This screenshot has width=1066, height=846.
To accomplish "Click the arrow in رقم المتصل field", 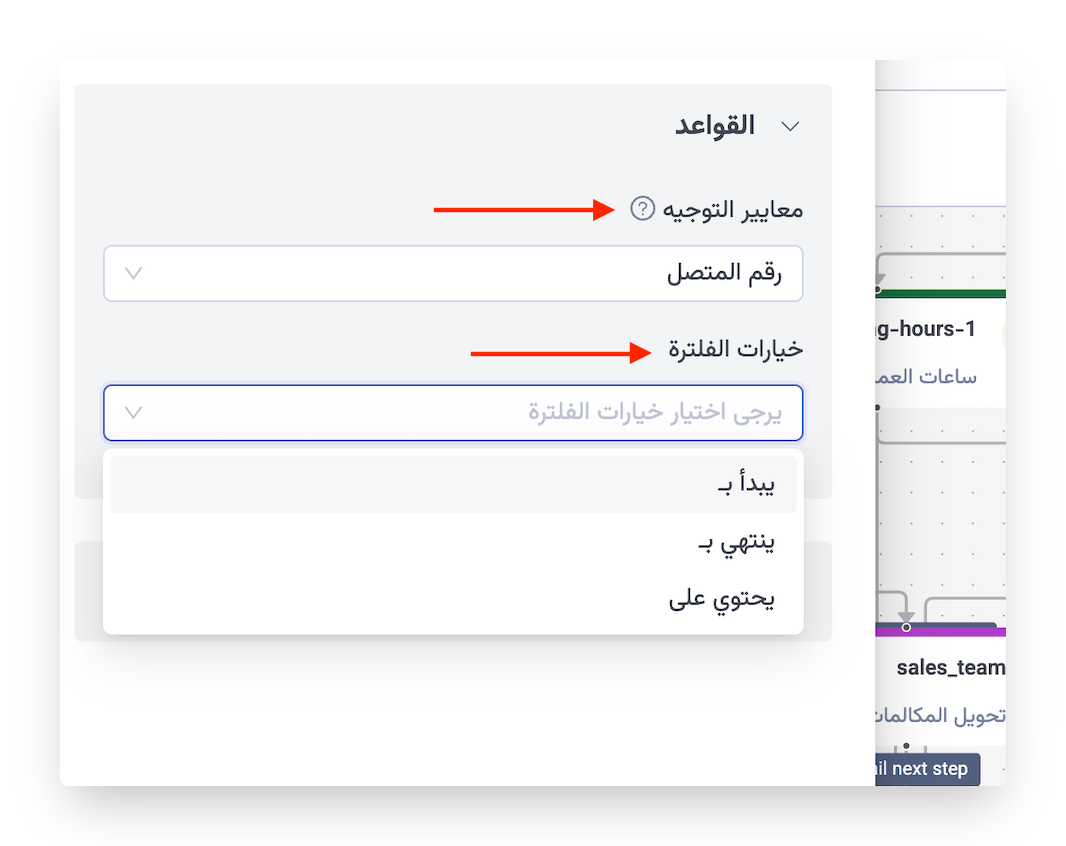I will [133, 274].
